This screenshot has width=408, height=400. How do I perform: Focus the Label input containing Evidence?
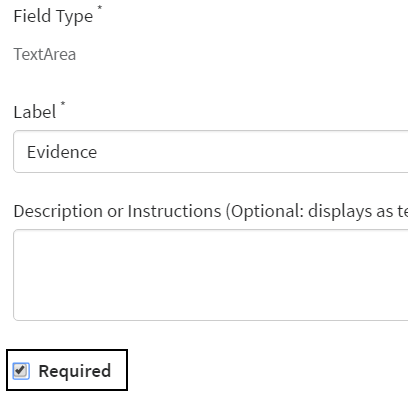[x=211, y=152]
